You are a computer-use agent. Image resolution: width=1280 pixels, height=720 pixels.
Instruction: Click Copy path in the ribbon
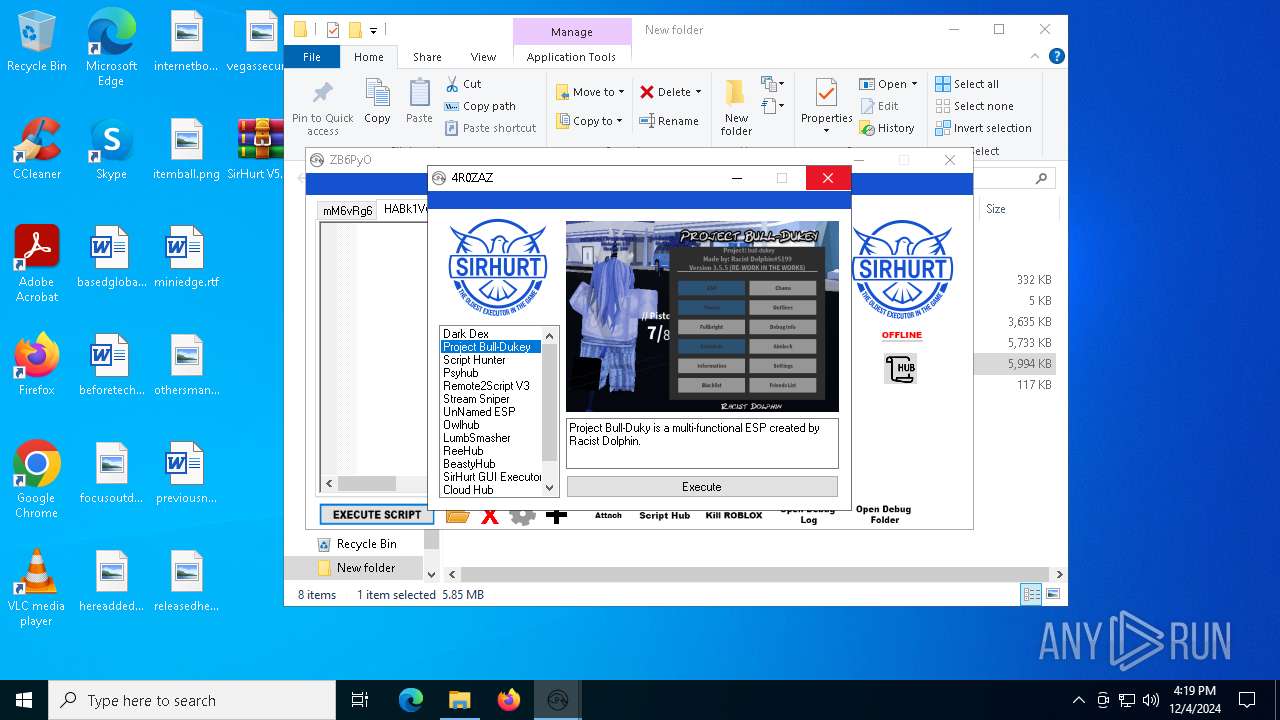(480, 106)
